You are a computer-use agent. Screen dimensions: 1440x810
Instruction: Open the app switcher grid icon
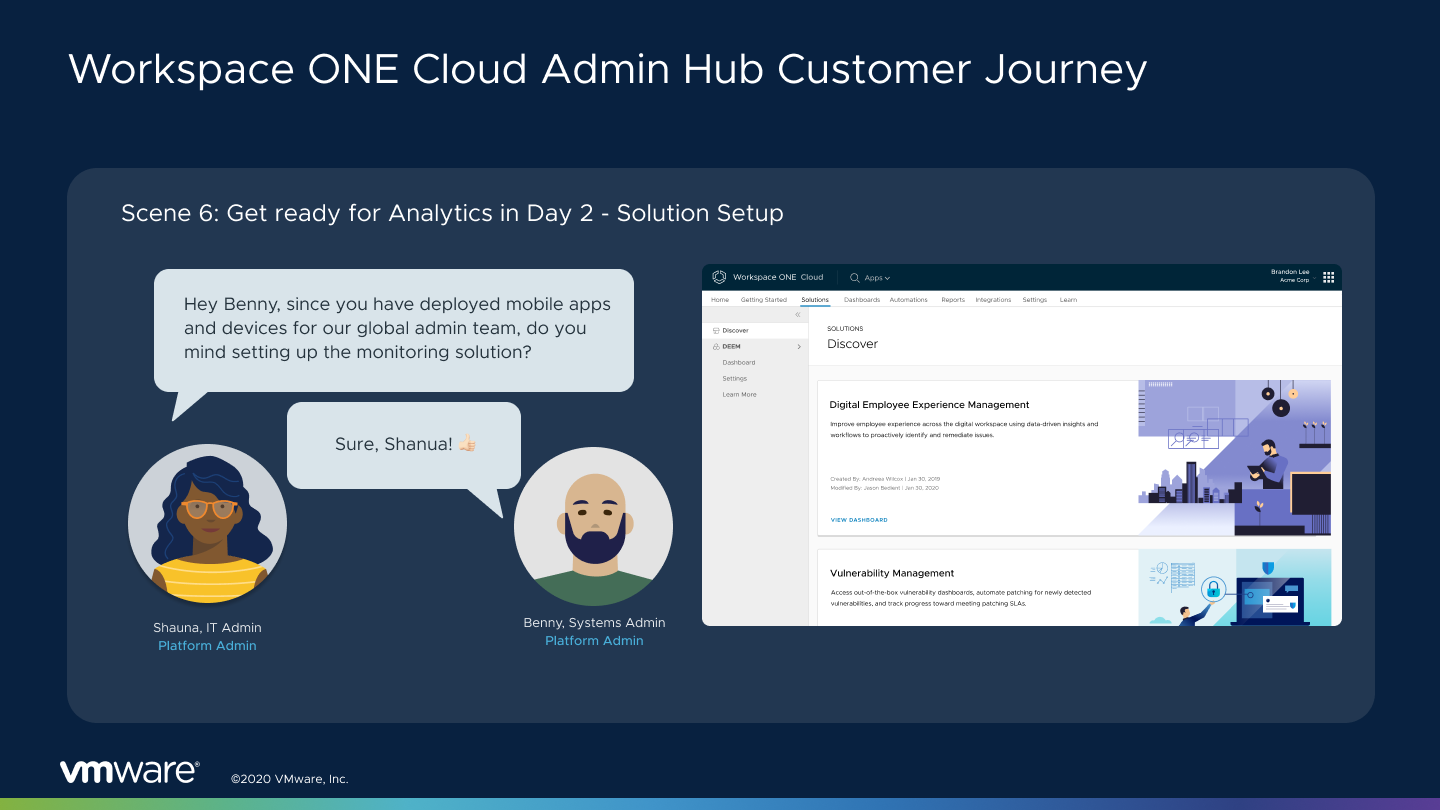[1329, 277]
